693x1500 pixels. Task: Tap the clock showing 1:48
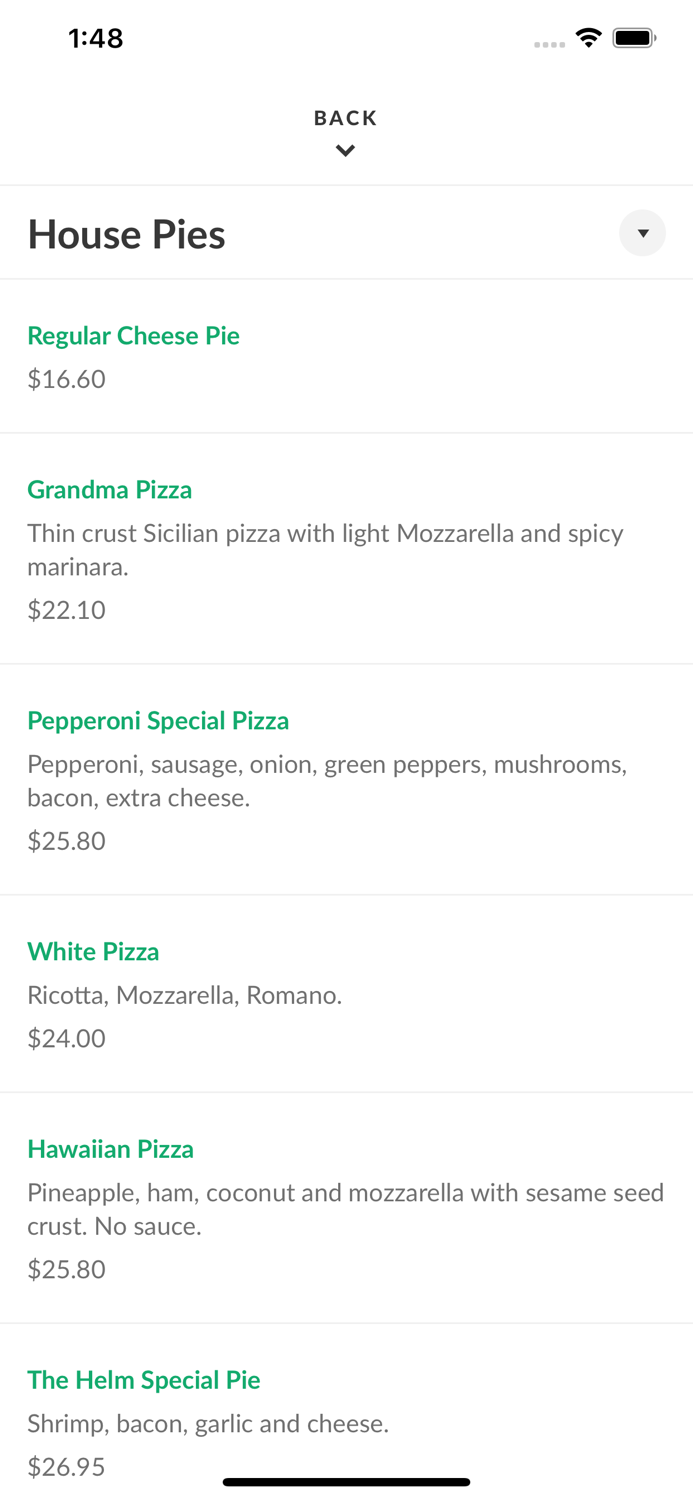[x=96, y=38]
